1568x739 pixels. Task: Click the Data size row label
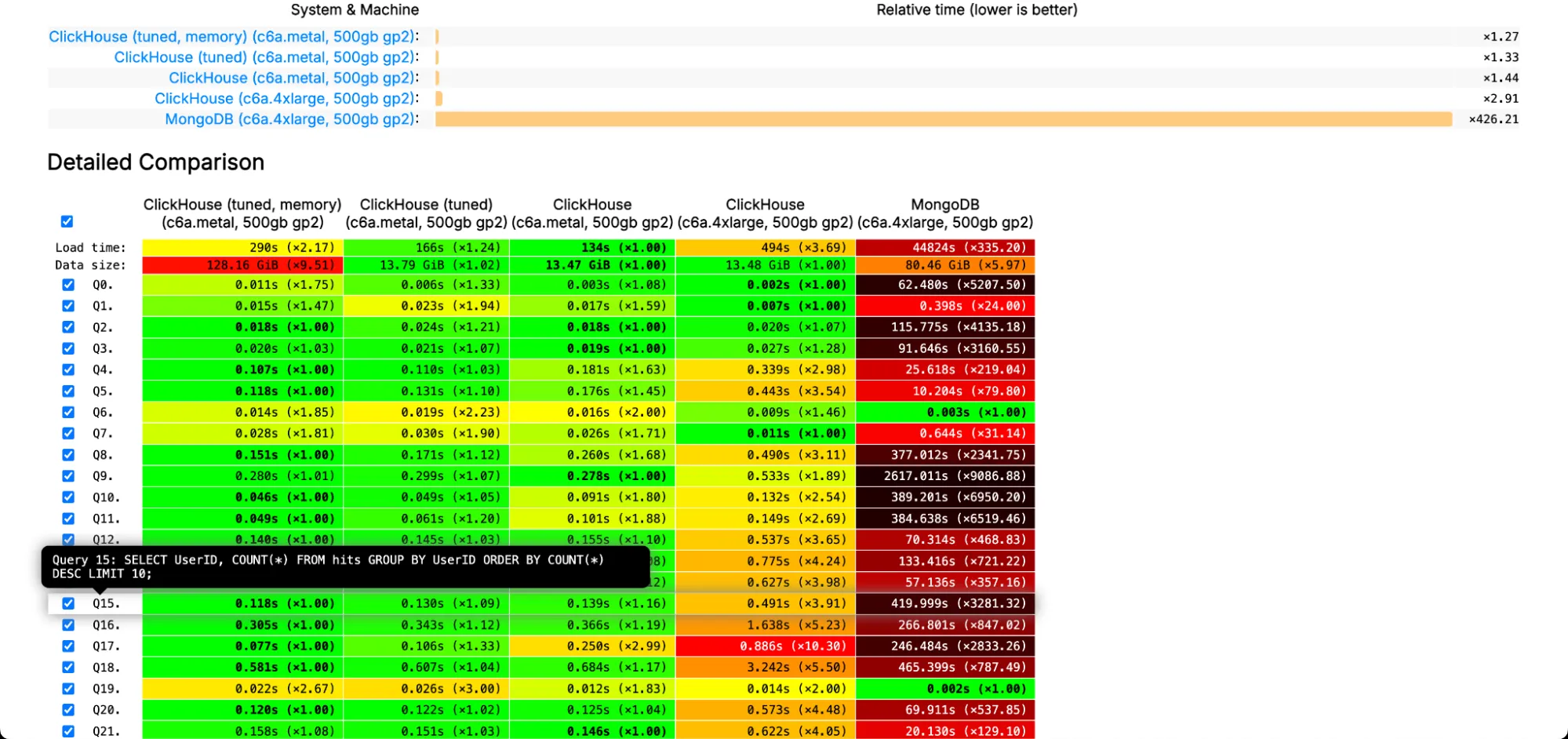click(90, 265)
